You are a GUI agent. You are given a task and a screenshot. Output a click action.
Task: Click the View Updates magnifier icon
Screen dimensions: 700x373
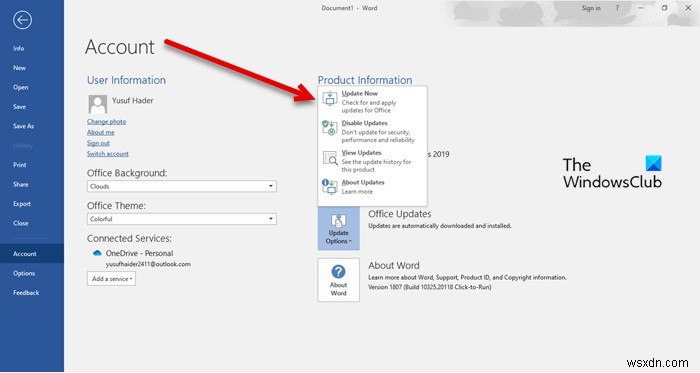(x=330, y=158)
